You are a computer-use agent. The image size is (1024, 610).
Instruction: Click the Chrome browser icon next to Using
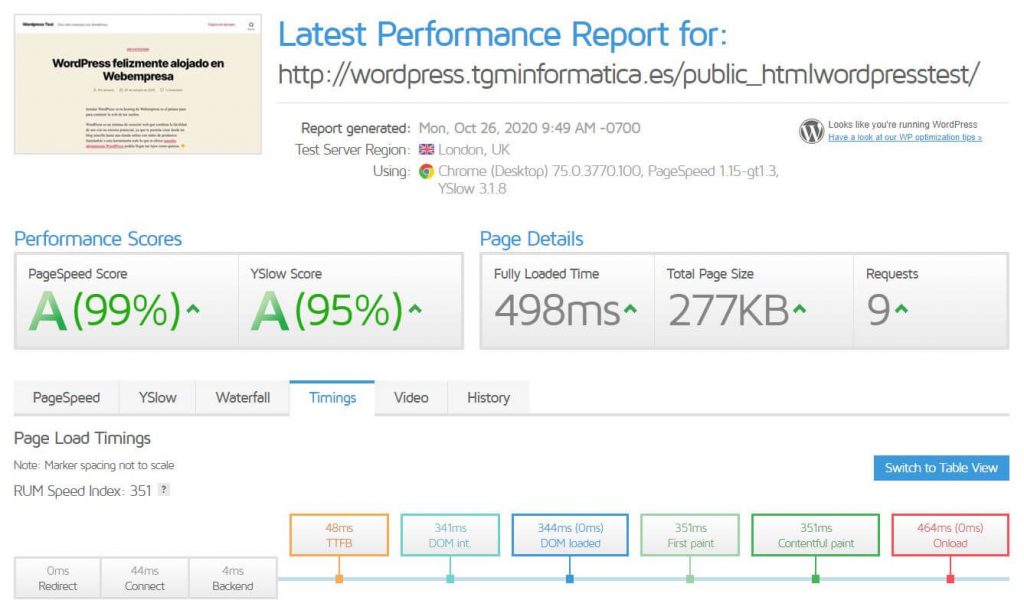[x=425, y=171]
